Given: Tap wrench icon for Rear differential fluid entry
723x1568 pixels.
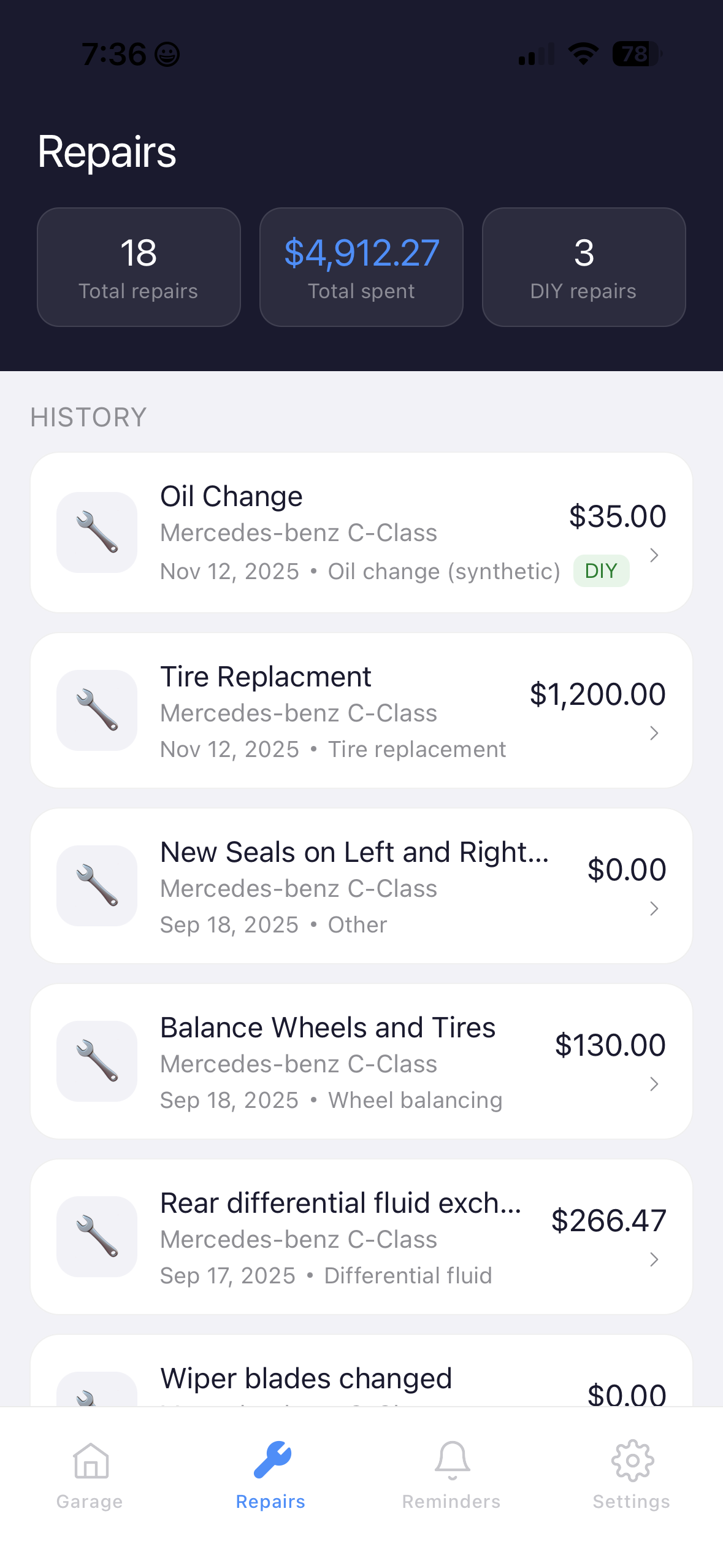Looking at the screenshot, I should [97, 1236].
